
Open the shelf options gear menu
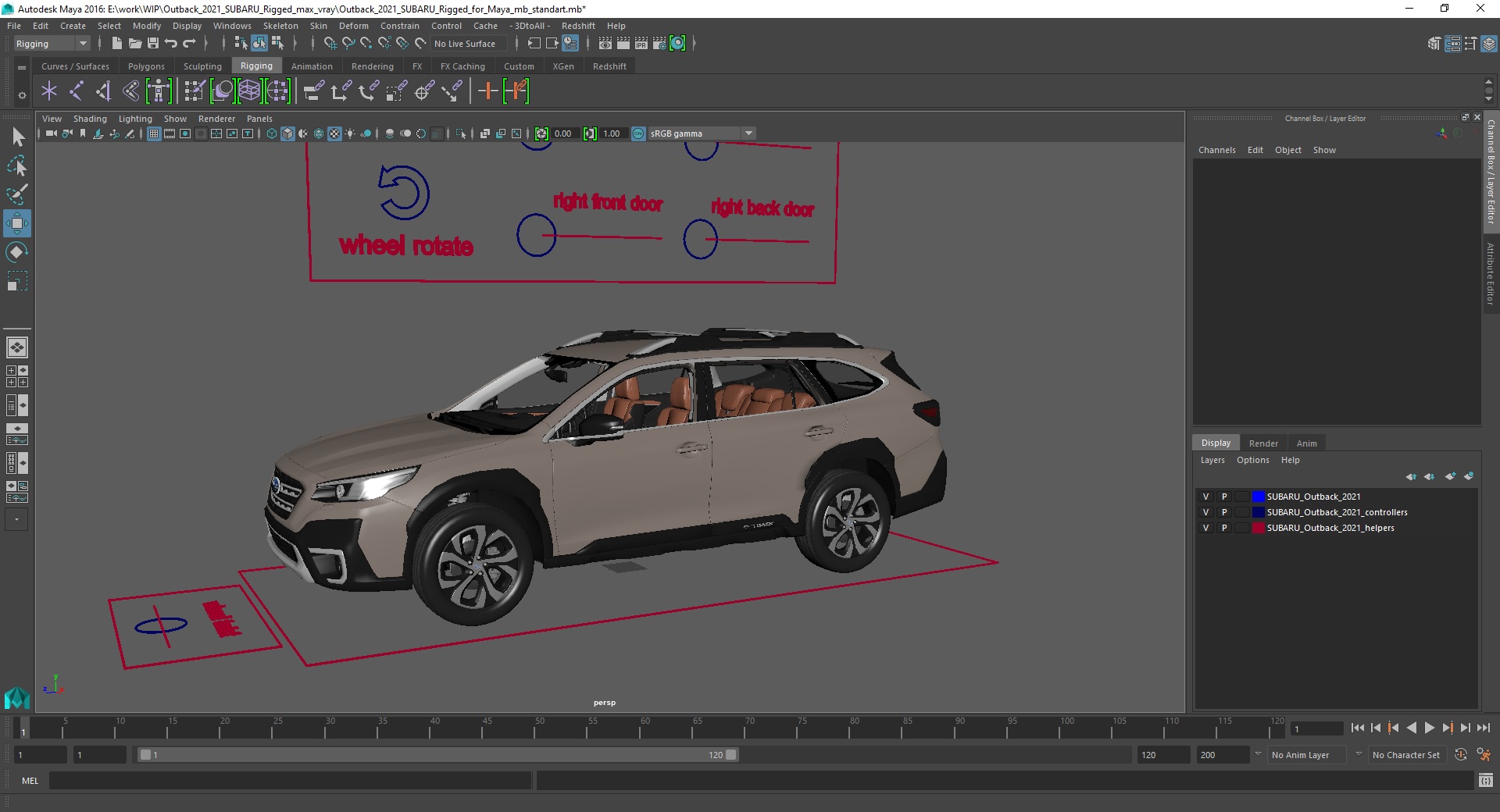(x=22, y=95)
